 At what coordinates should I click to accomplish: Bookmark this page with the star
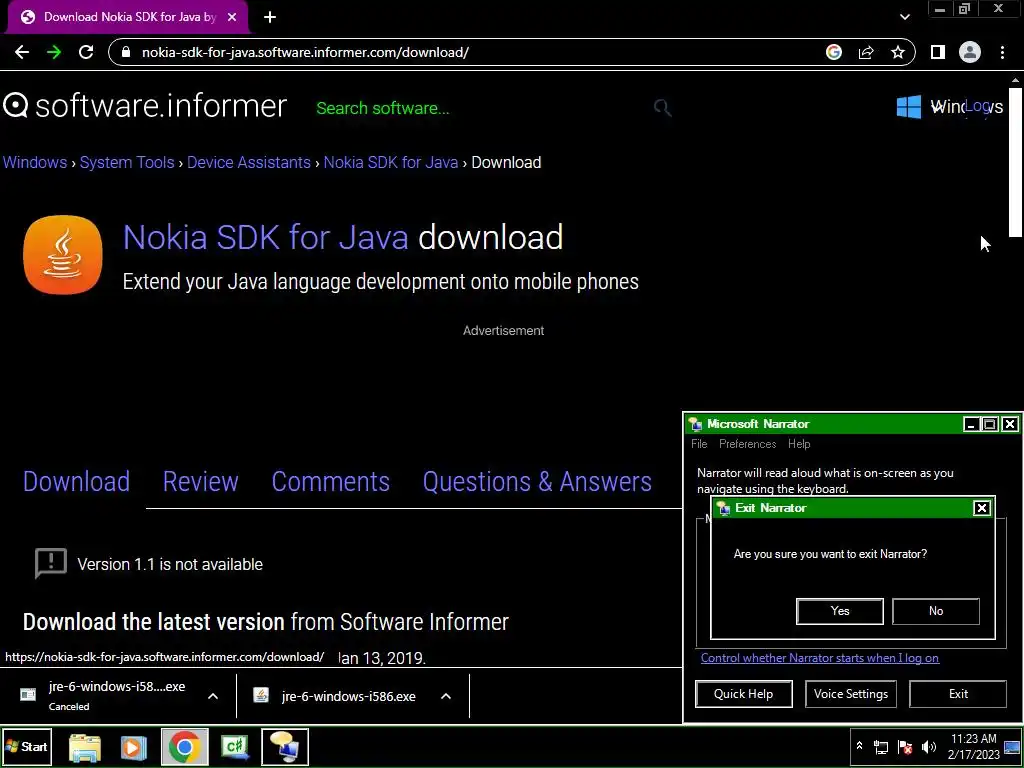(x=898, y=53)
